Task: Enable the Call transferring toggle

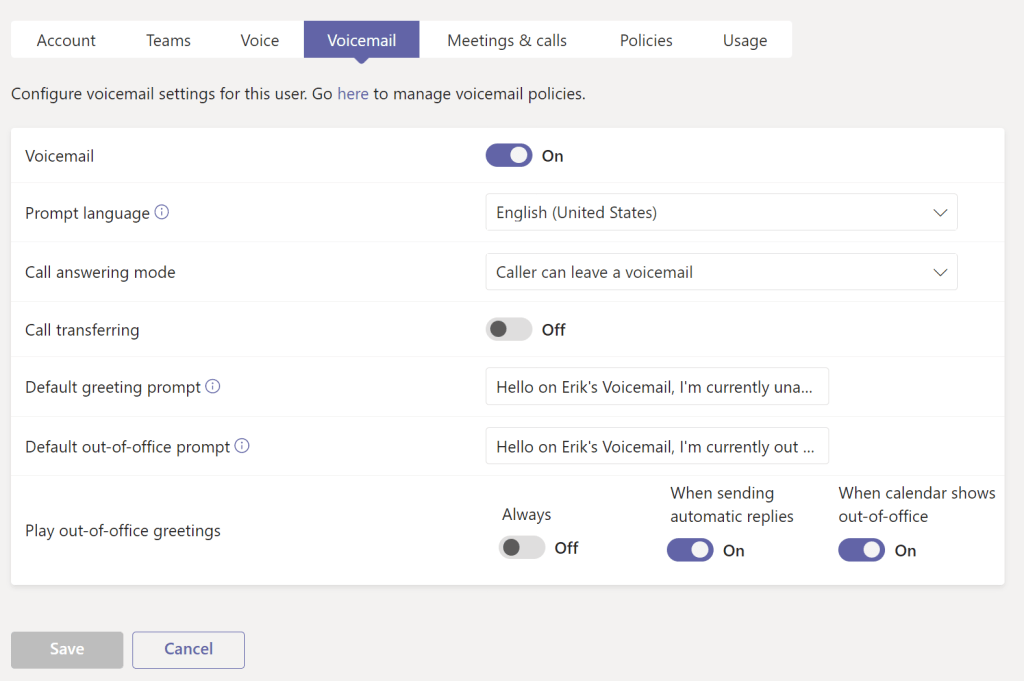Action: (509, 330)
